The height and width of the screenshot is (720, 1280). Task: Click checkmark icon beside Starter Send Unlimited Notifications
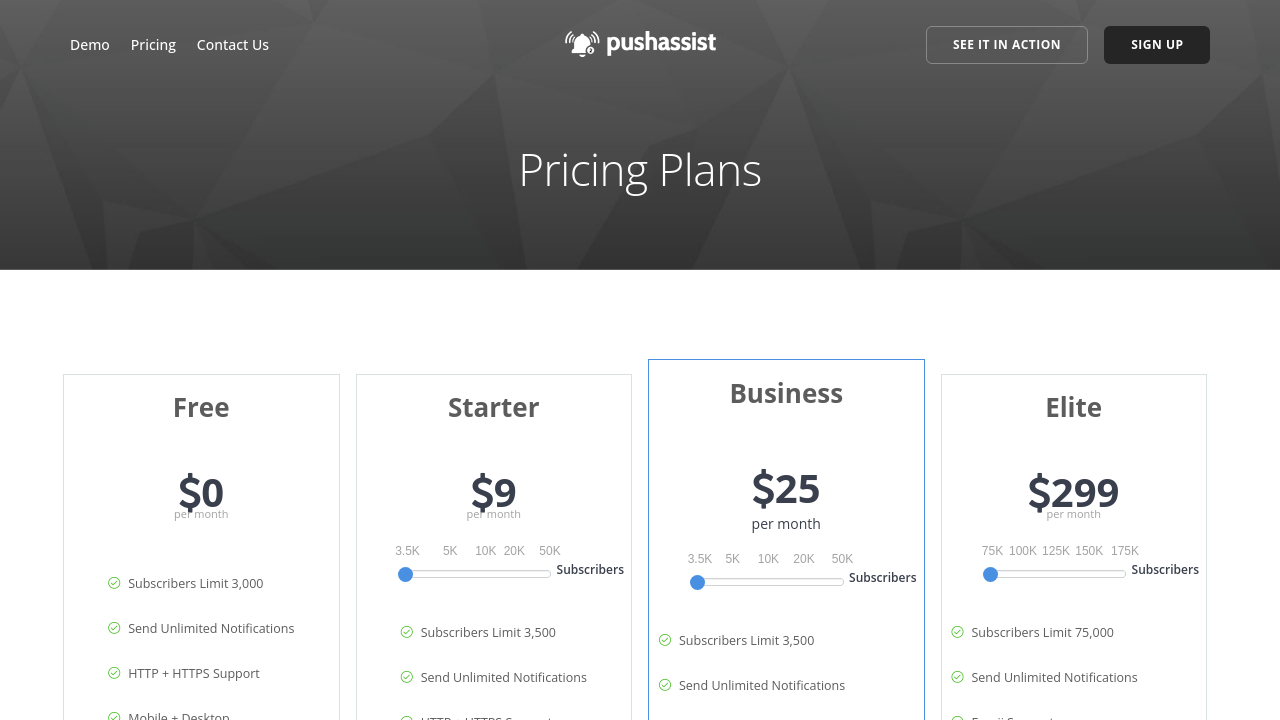407,677
